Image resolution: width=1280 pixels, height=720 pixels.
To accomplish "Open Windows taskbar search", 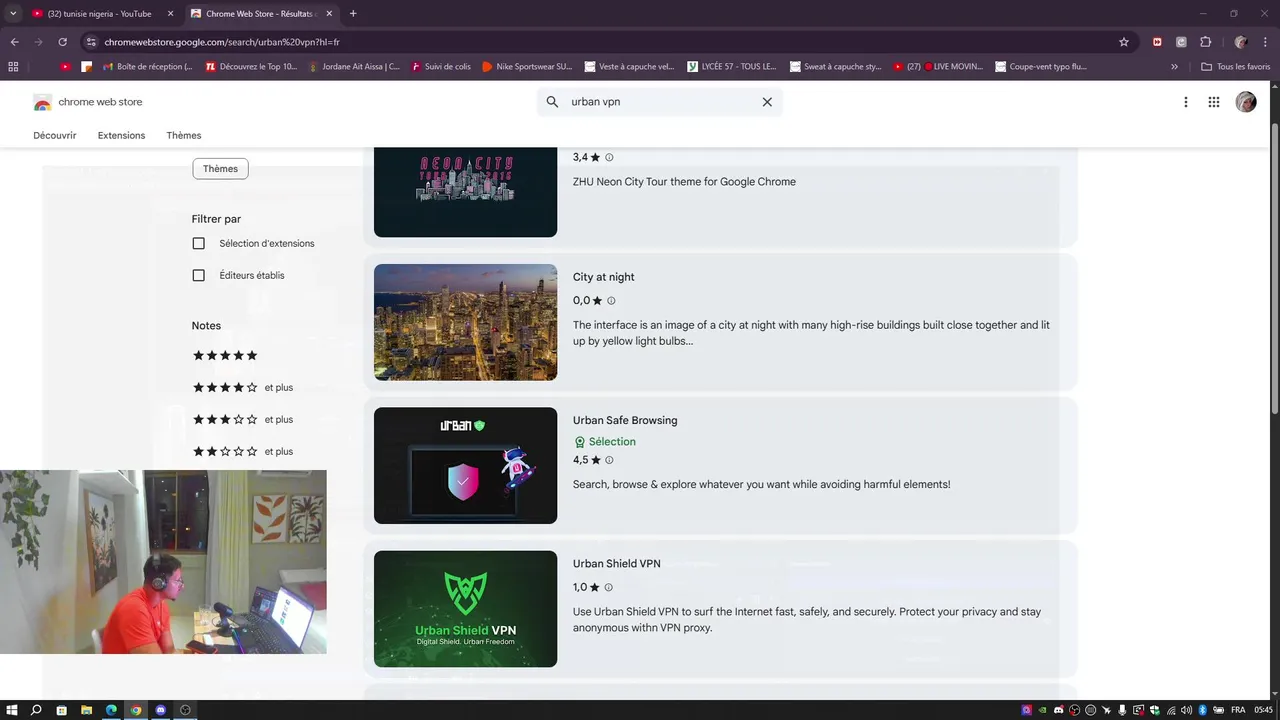I will 36,710.
